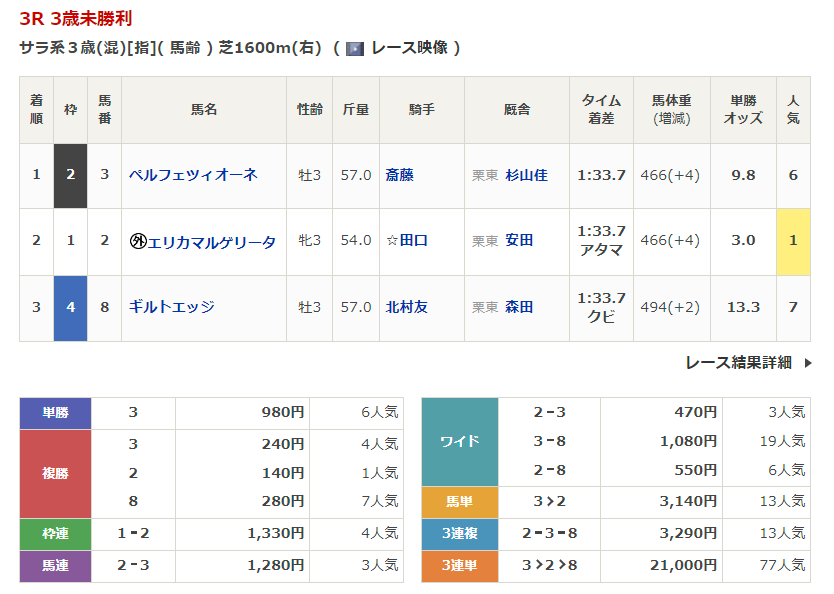Click the yellow popularity rank 1 cell
Image resolution: width=834 pixels, height=594 pixels.
pyautogui.click(x=793, y=241)
